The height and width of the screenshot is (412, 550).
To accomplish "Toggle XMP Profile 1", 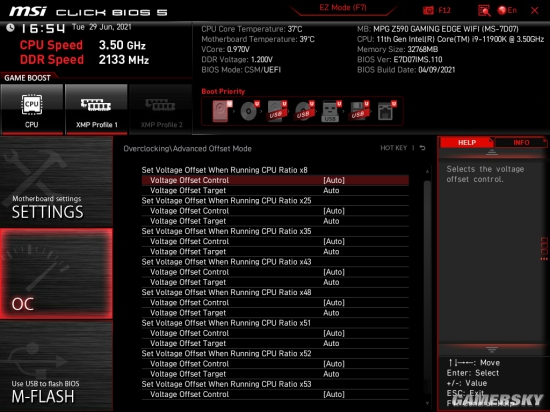I will [x=96, y=109].
